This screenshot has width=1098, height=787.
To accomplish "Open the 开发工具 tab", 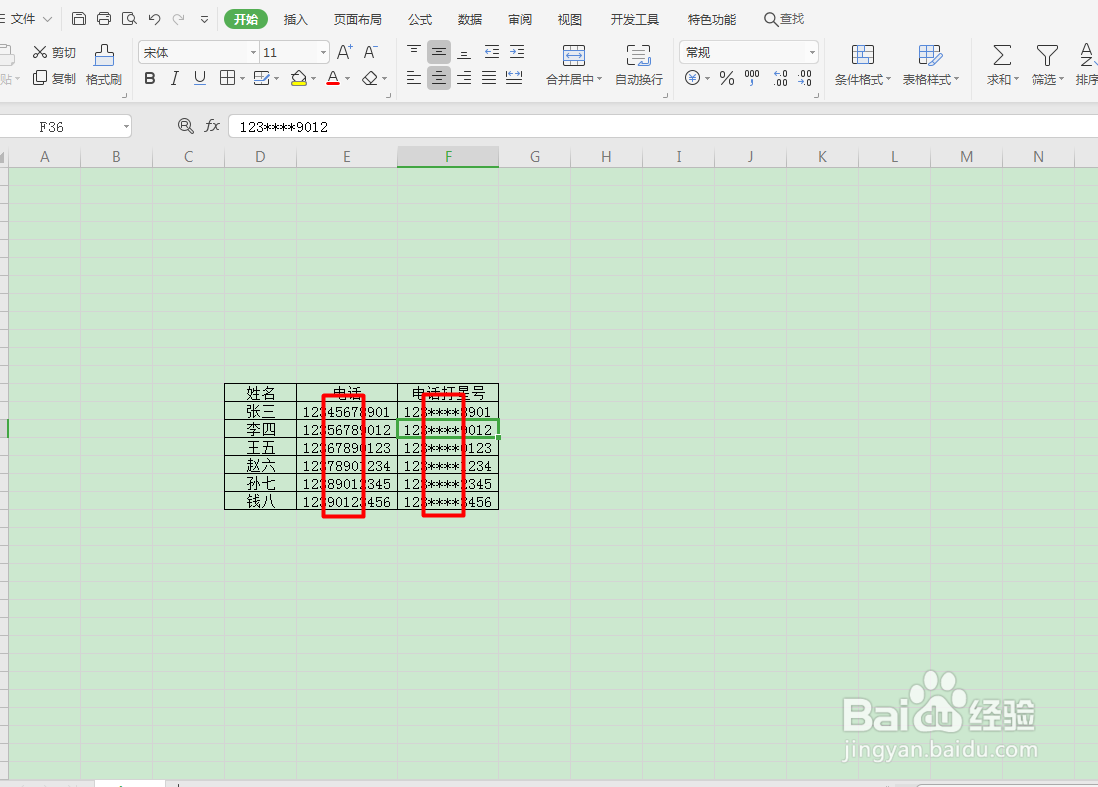I will 634,20.
